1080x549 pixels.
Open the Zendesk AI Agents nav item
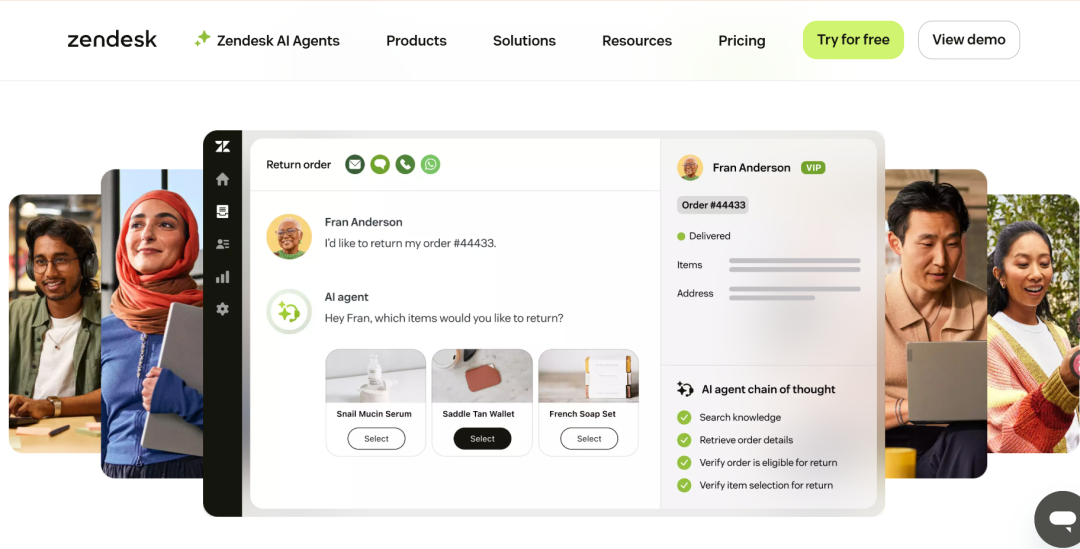(x=267, y=40)
